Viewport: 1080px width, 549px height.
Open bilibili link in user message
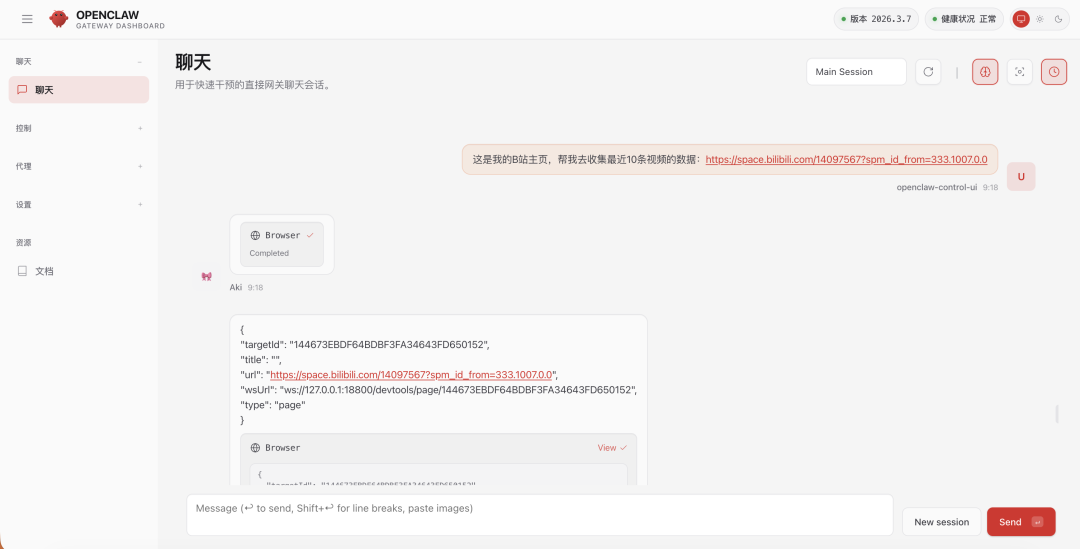click(847, 159)
